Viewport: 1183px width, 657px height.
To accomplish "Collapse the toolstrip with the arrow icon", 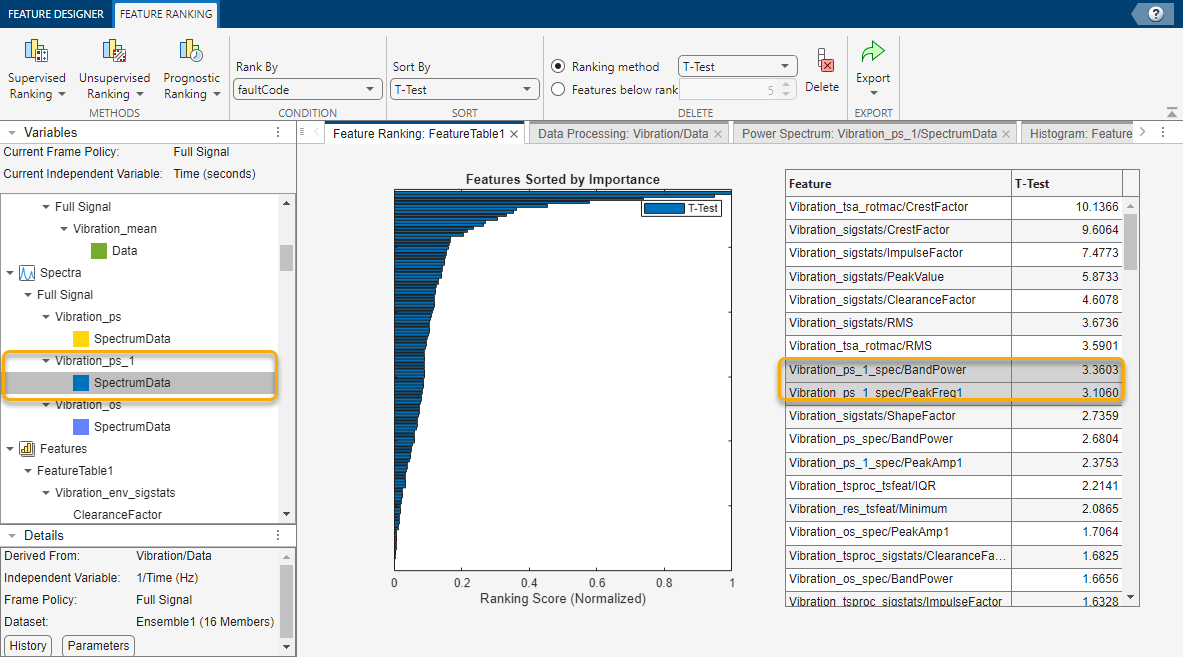I will [1172, 112].
